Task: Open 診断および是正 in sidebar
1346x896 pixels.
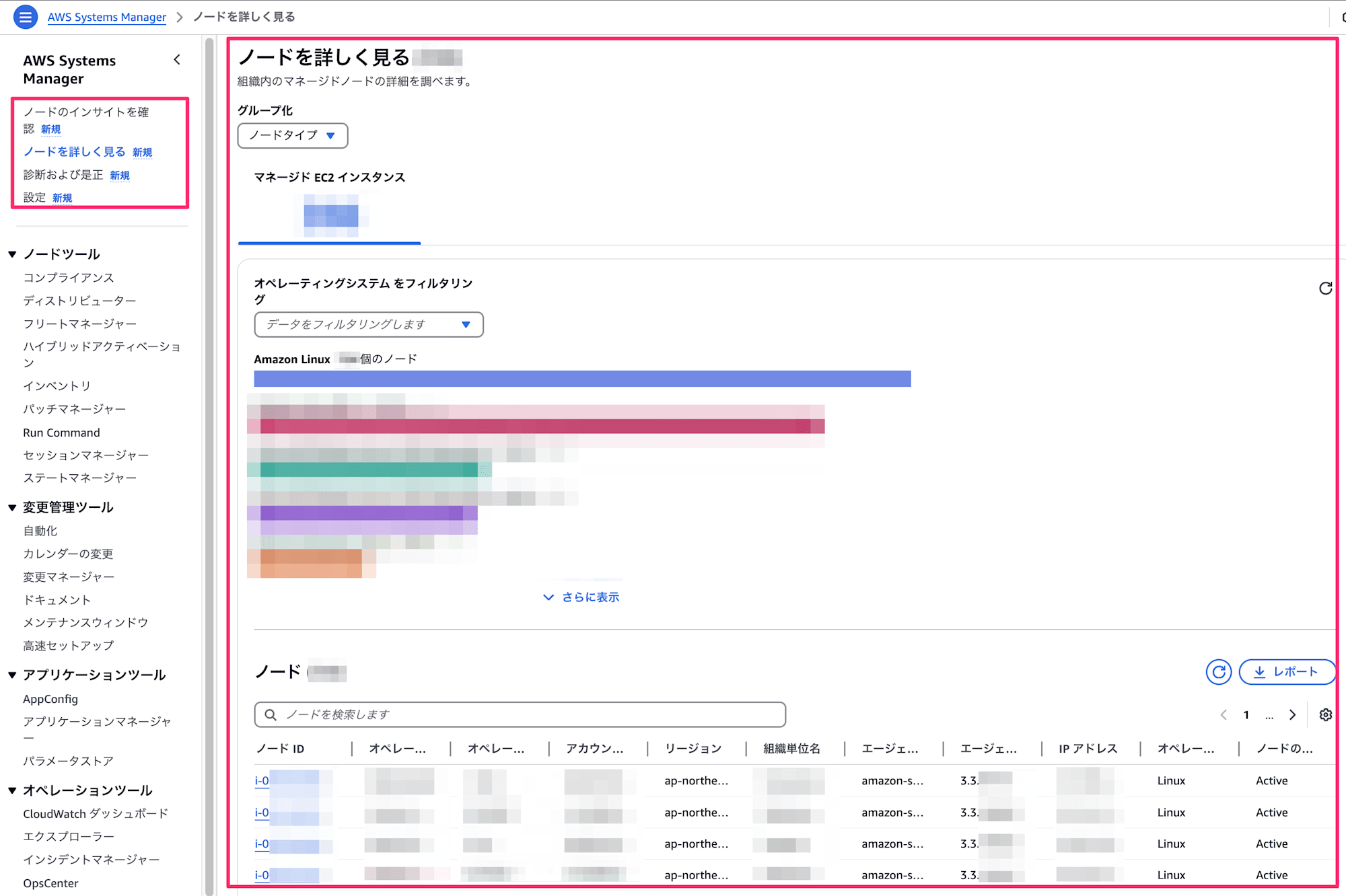Action: (63, 175)
